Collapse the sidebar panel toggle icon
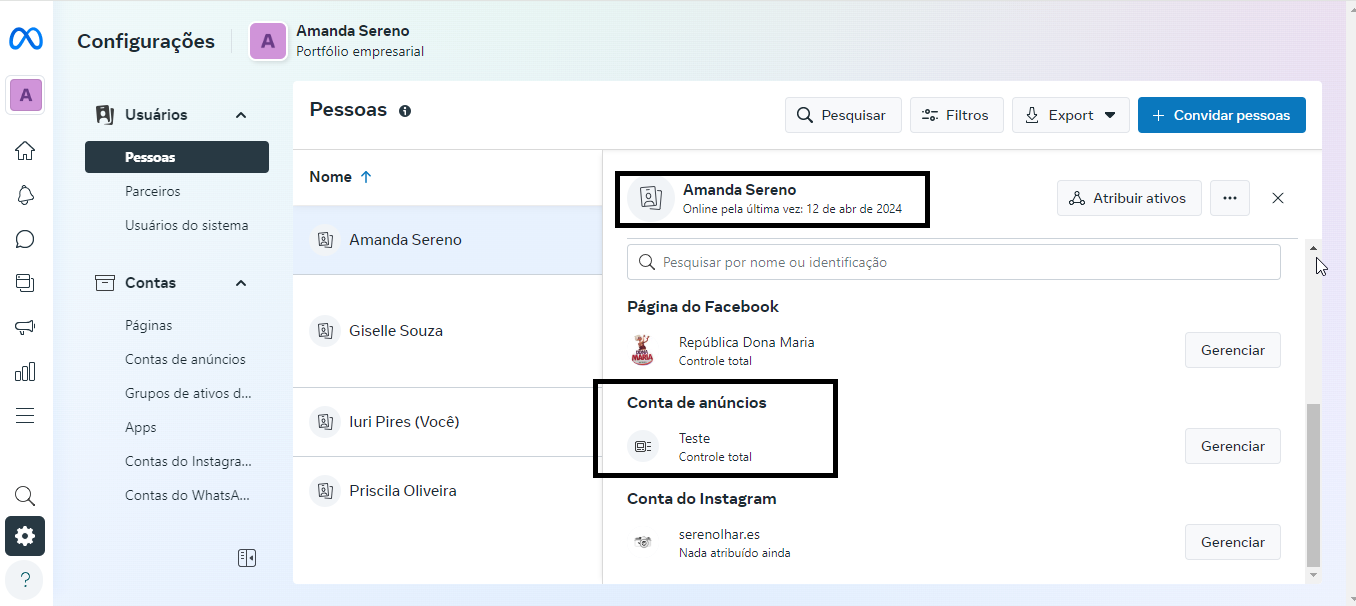The width and height of the screenshot is (1356, 606). (x=247, y=558)
